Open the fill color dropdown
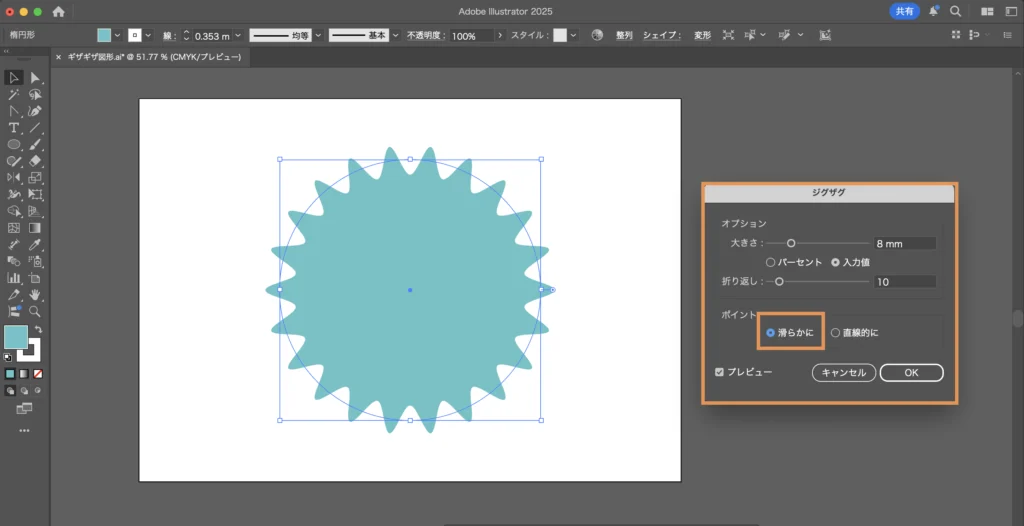This screenshot has width=1024, height=526. point(117,35)
